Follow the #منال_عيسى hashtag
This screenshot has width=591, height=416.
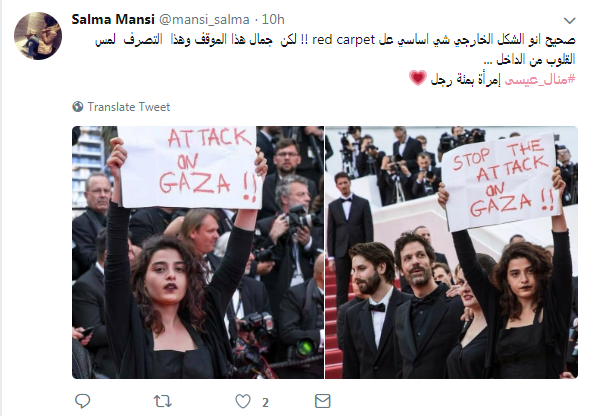pyautogui.click(x=540, y=80)
